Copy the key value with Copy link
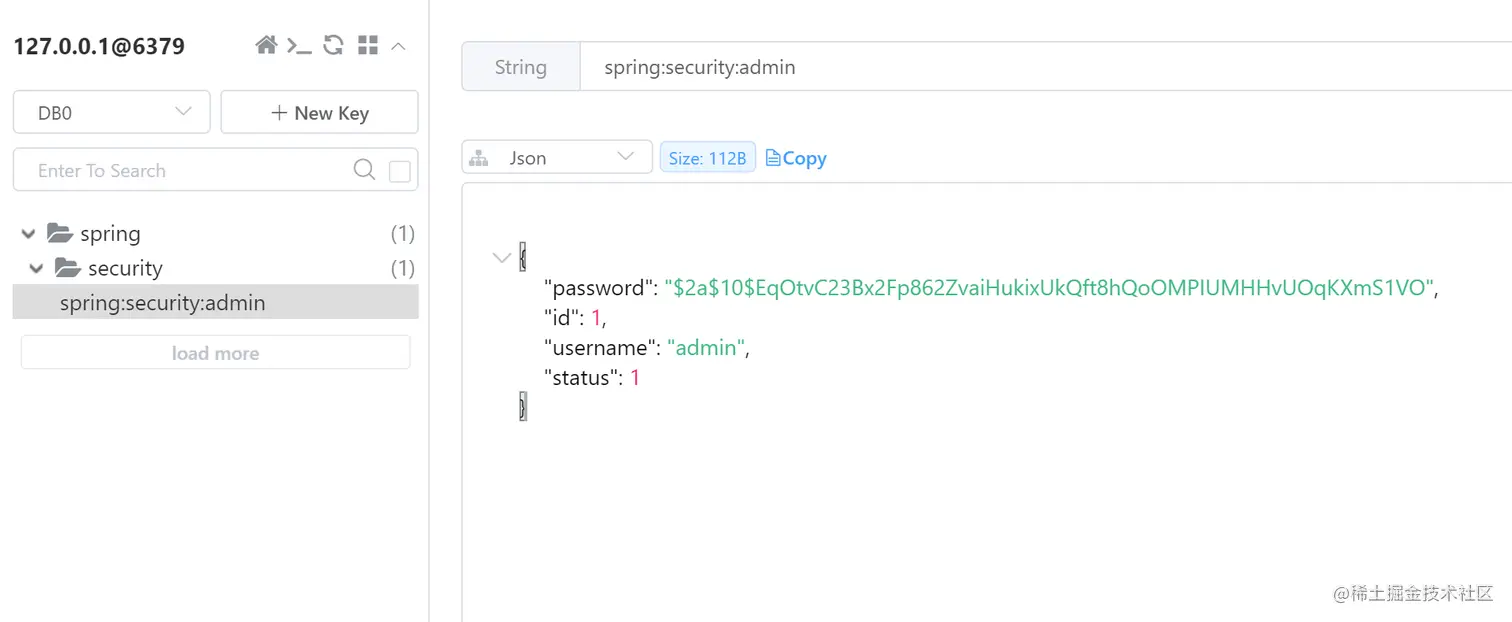Screen dimensions: 1512x622 [796, 158]
